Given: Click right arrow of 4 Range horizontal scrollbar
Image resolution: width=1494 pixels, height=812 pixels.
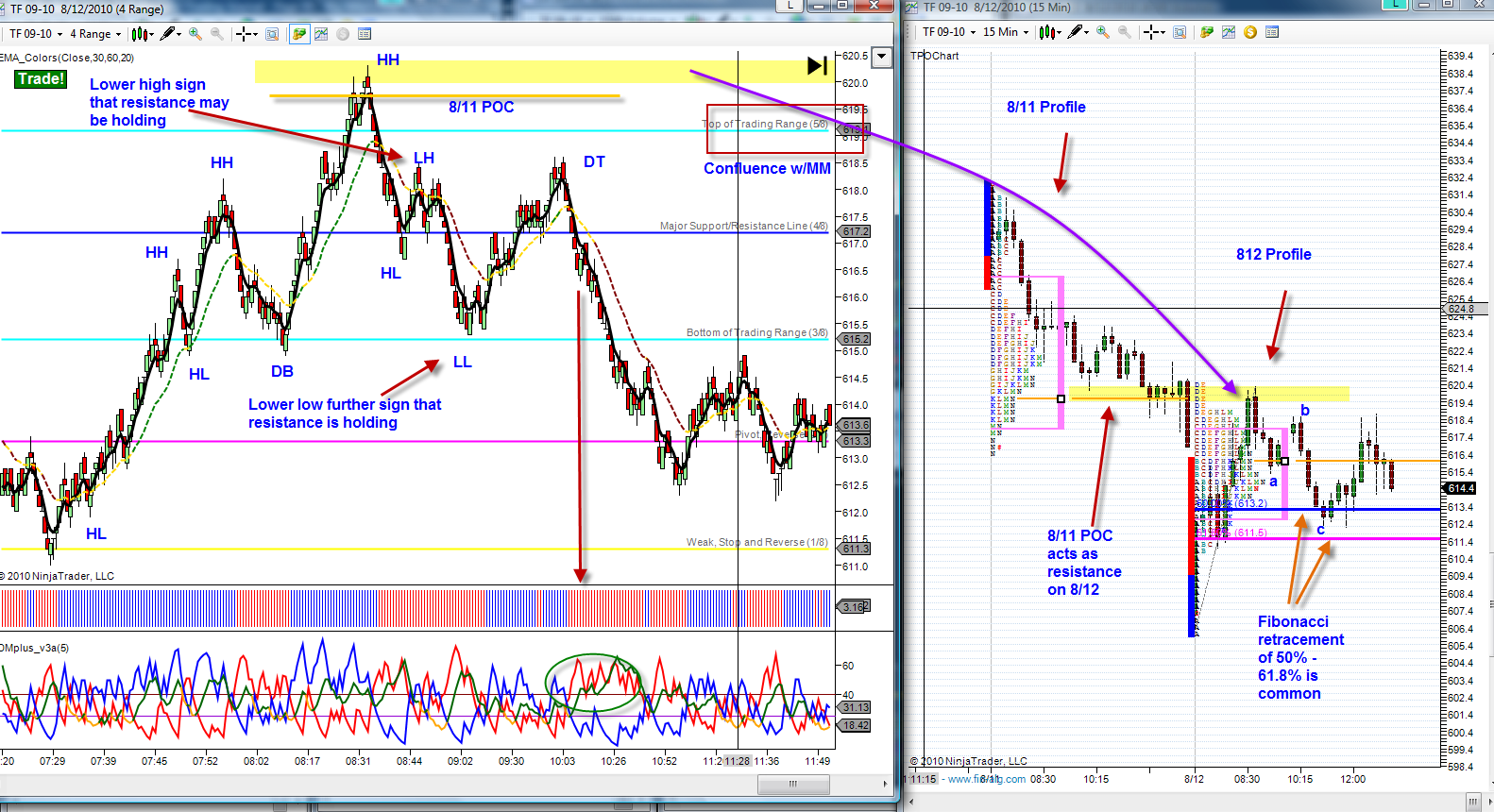Looking at the screenshot, I should (x=885, y=784).
